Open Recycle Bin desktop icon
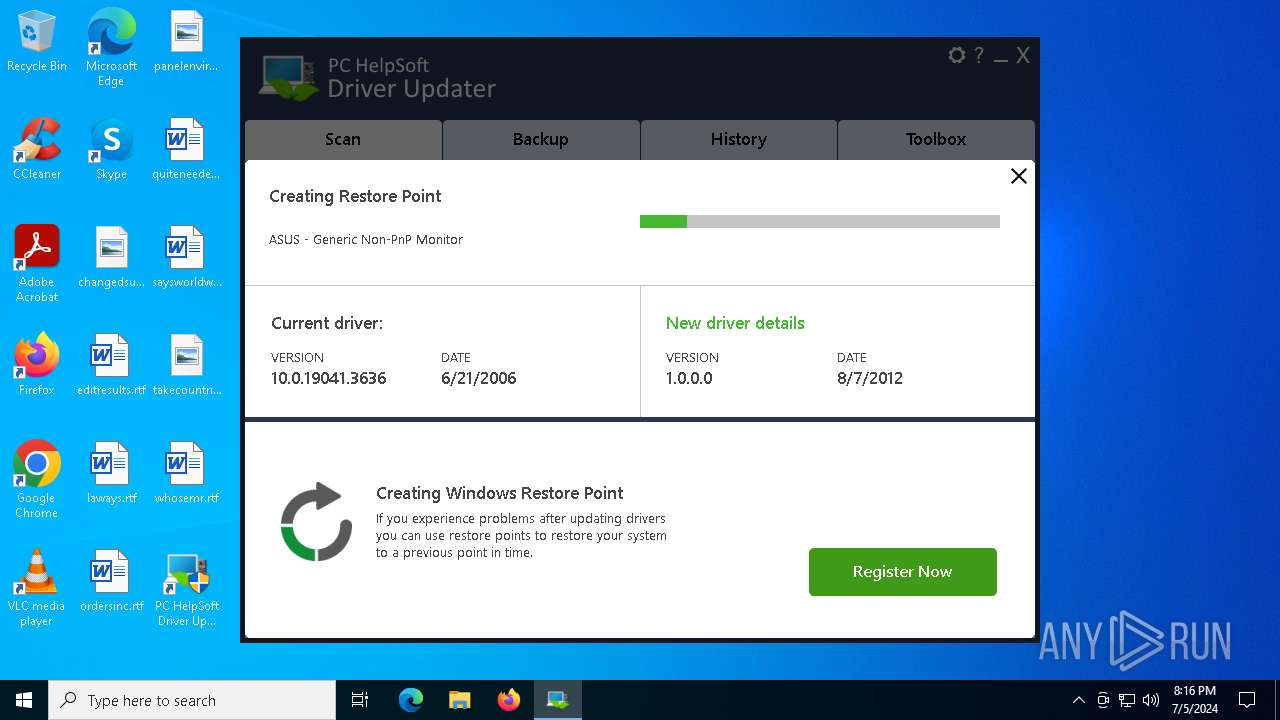The height and width of the screenshot is (720, 1280). pyautogui.click(x=37, y=42)
